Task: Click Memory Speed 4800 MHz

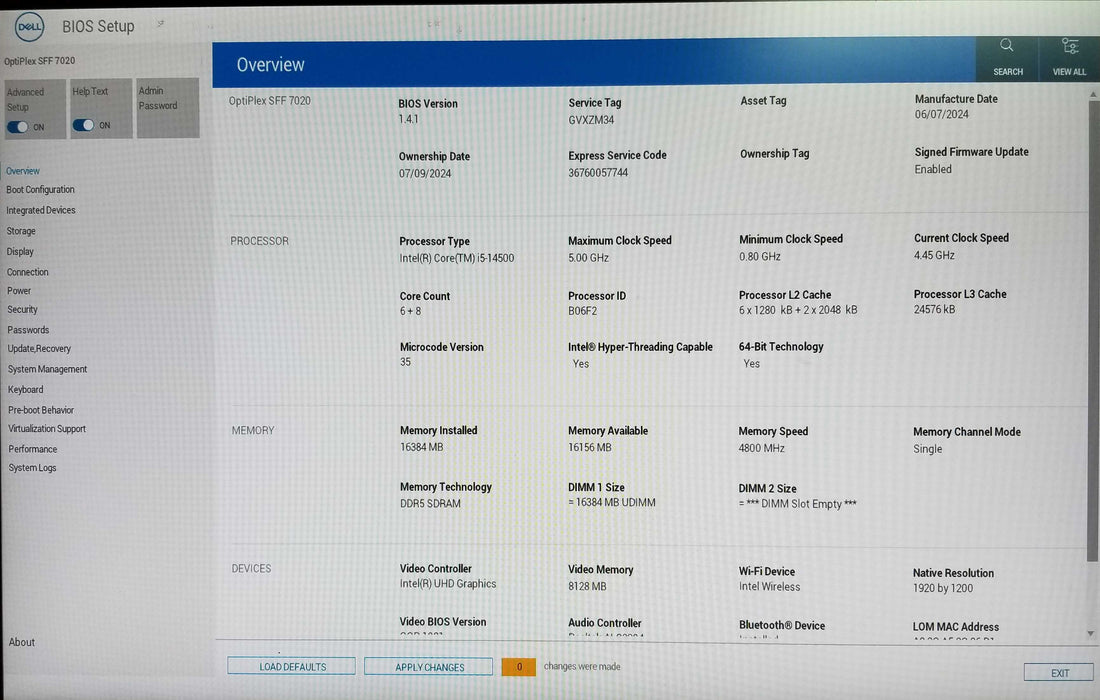Action: 761,448
